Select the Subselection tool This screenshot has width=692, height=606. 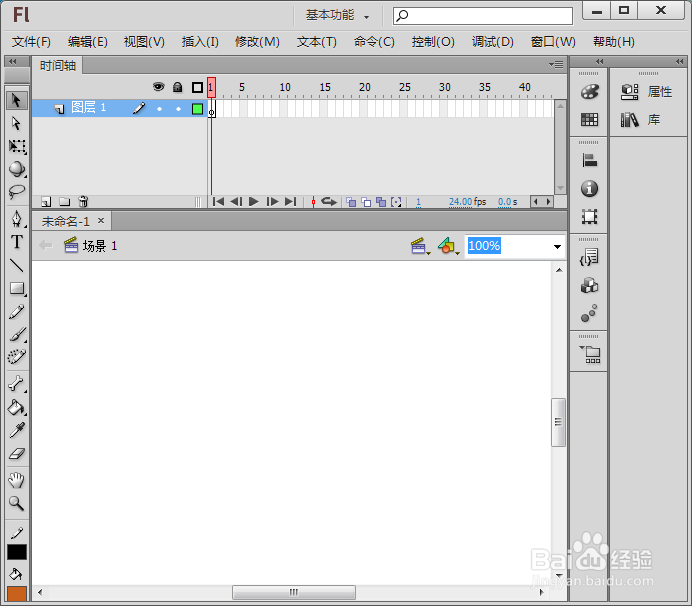click(x=16, y=123)
